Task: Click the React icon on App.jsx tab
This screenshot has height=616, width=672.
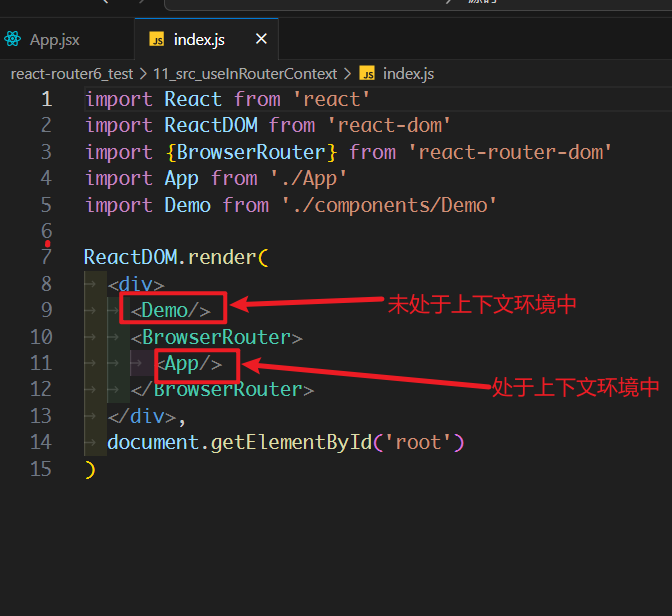Action: [13, 40]
